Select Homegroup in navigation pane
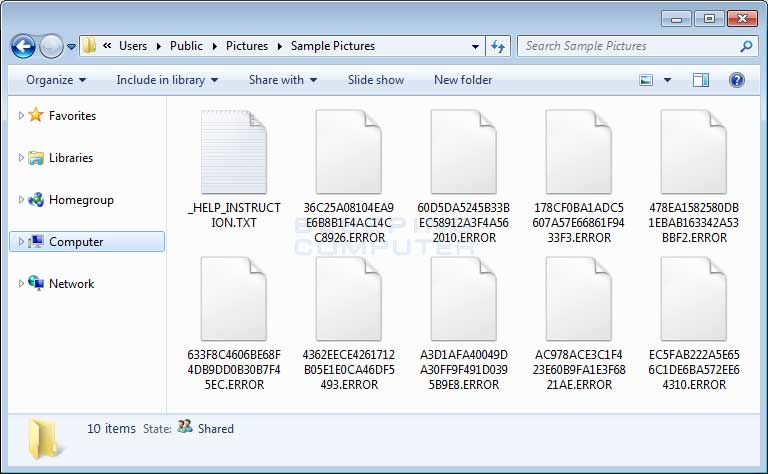The height and width of the screenshot is (474, 768). (81, 200)
